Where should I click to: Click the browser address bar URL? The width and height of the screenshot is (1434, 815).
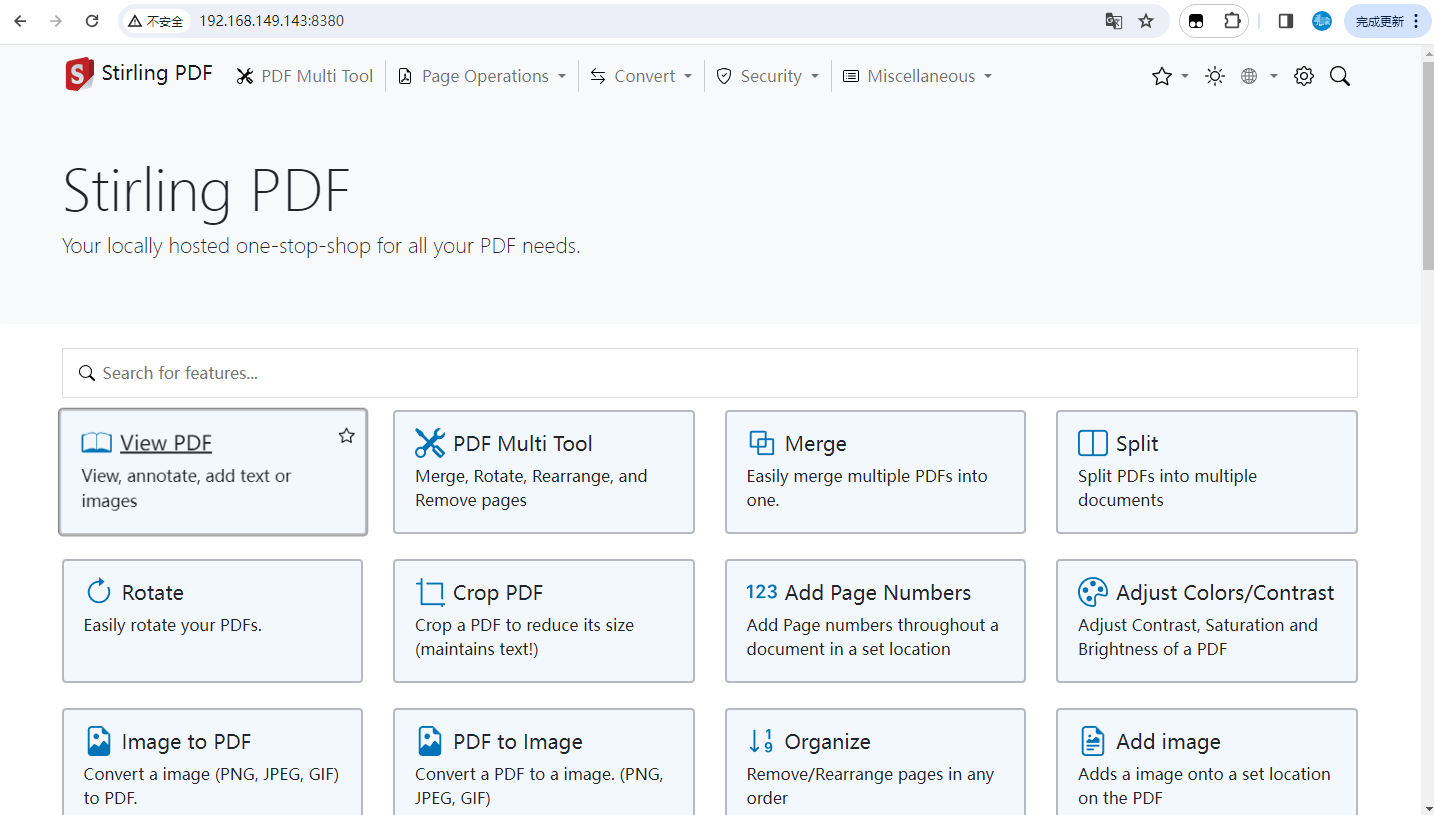pos(272,21)
